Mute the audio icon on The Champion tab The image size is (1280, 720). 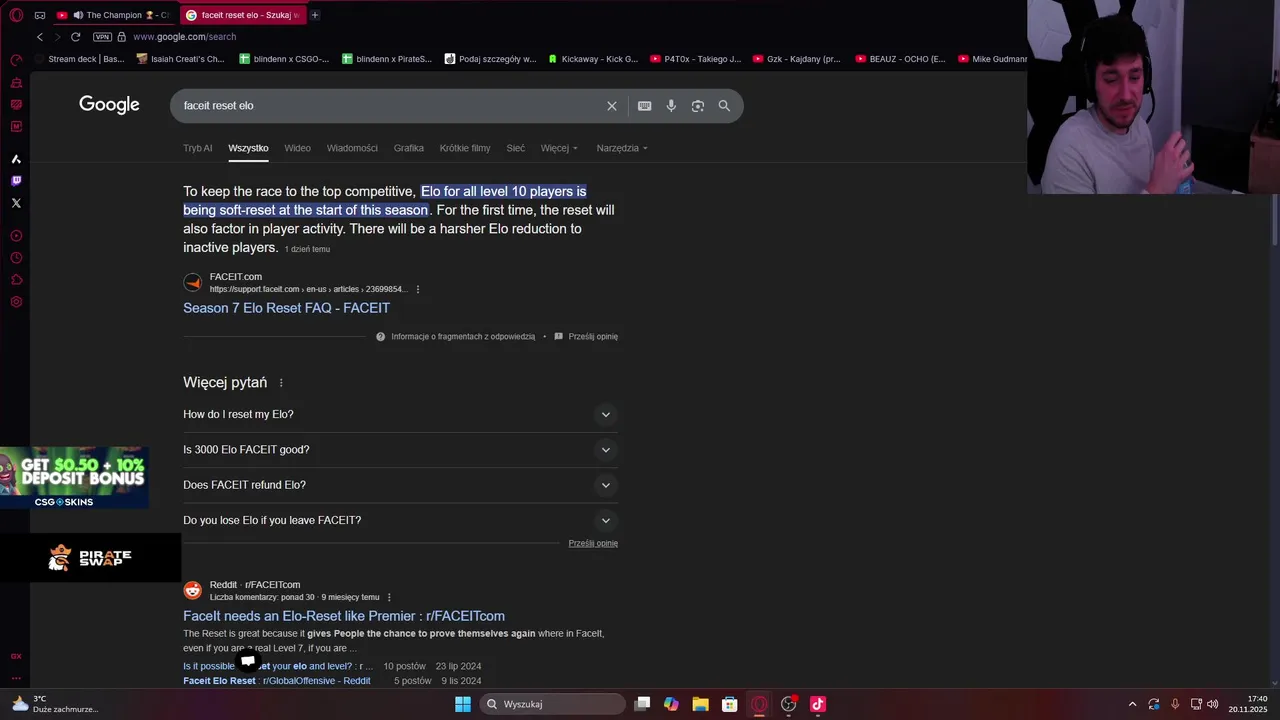77,15
